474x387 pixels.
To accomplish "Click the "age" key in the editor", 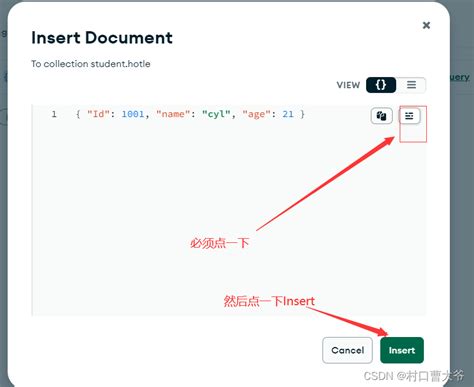I will 257,114.
